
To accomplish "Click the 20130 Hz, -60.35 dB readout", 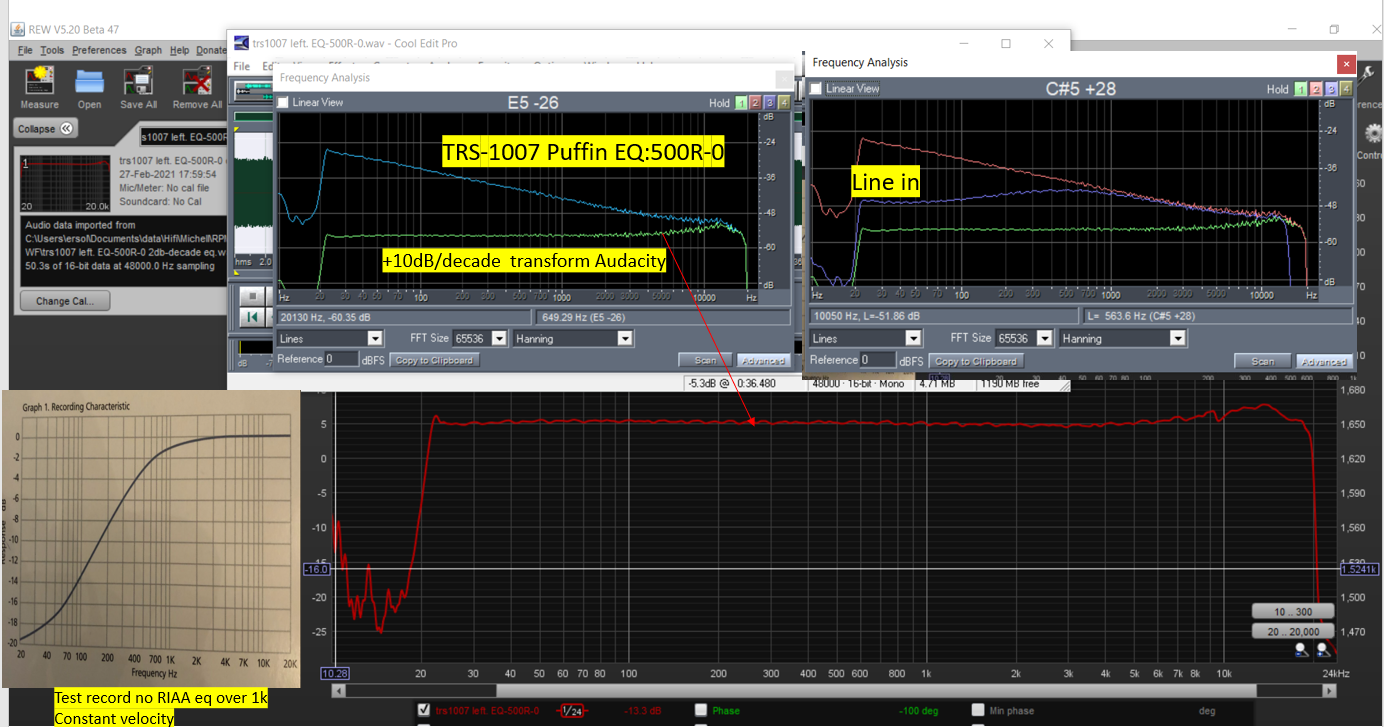I will click(x=404, y=317).
